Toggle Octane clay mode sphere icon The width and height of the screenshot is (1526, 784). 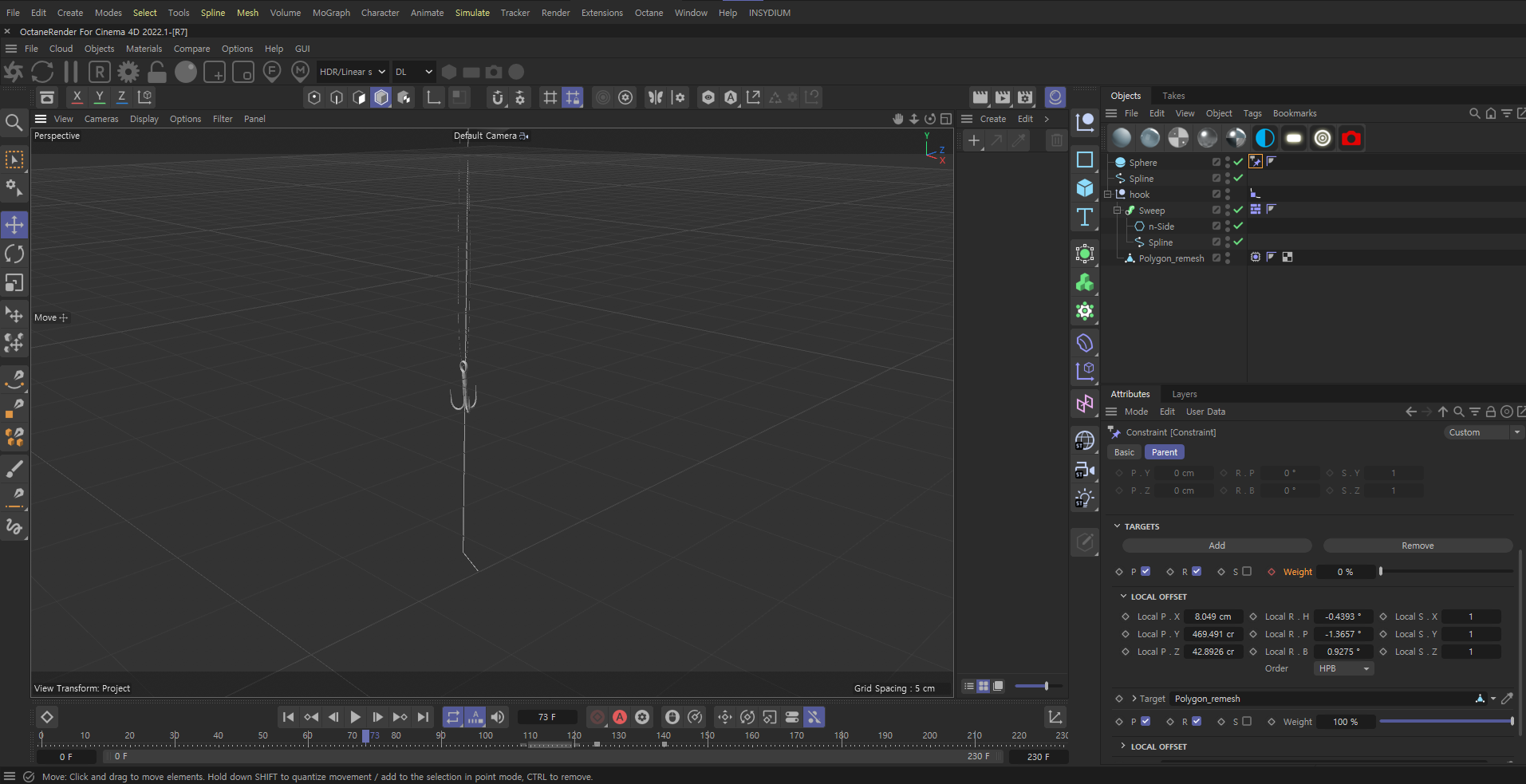tap(186, 72)
